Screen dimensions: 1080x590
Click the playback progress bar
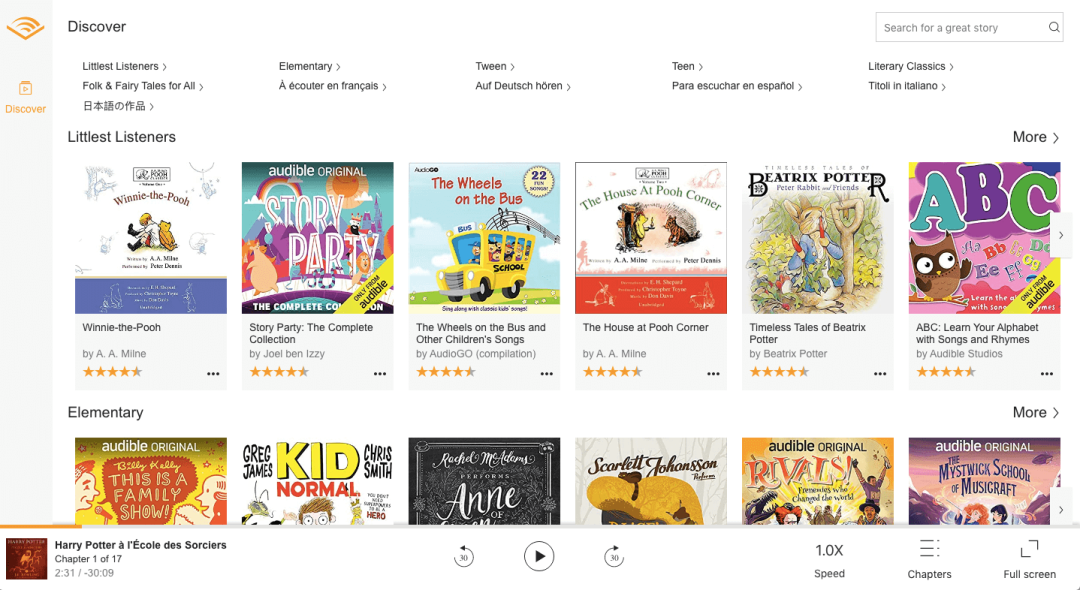(540, 527)
